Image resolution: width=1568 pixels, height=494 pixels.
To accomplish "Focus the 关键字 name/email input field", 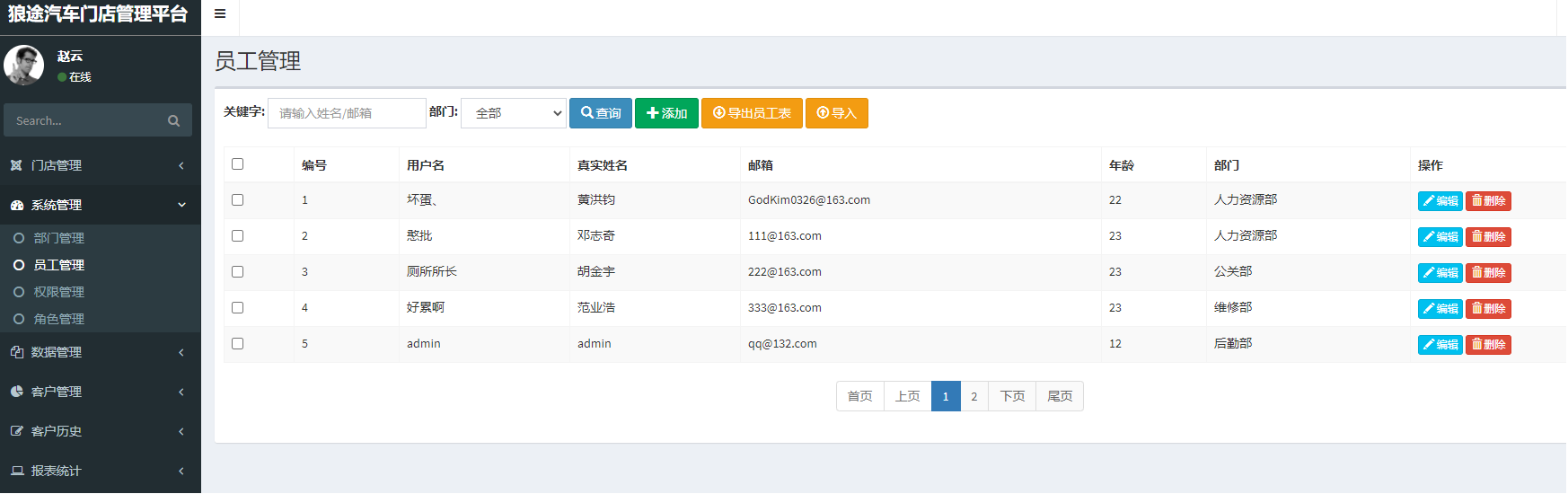I will coord(347,113).
